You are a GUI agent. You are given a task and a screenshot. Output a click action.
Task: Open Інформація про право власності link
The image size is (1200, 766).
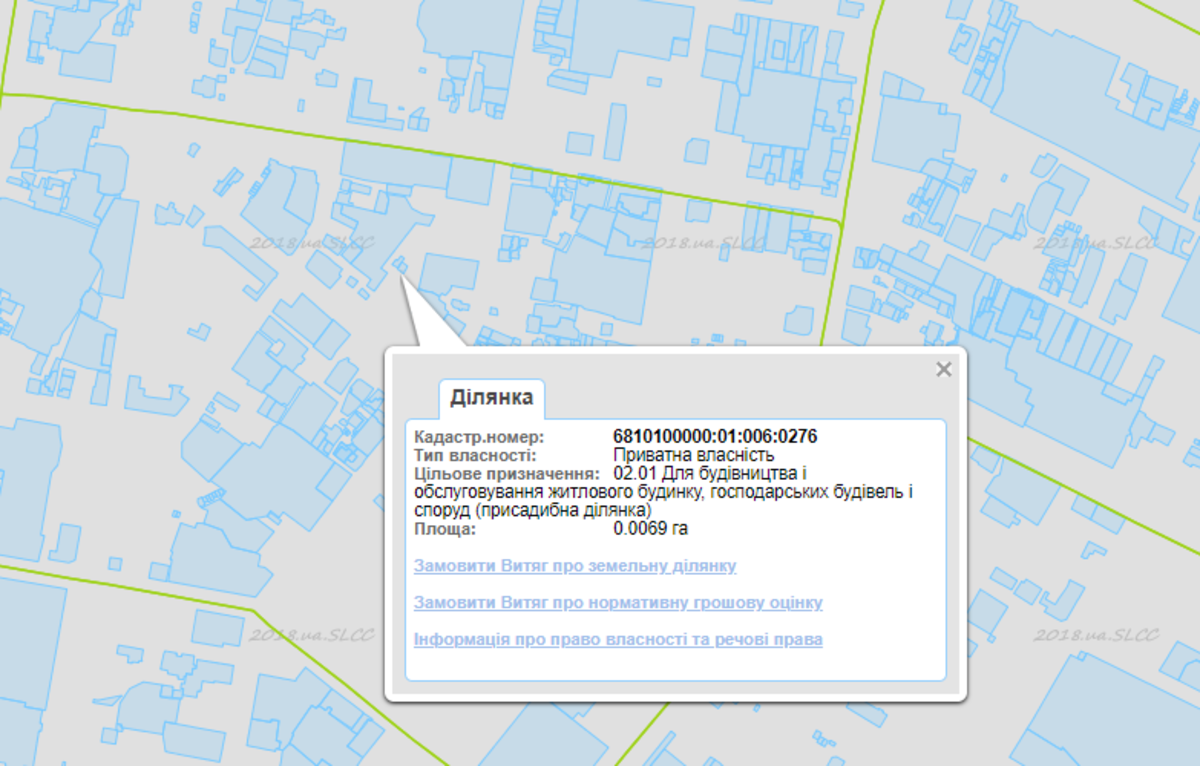click(x=618, y=639)
